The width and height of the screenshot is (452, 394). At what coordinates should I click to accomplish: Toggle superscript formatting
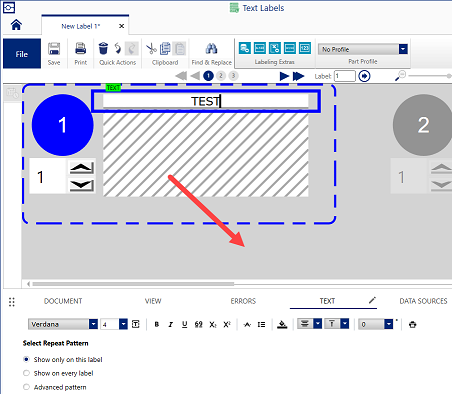[x=227, y=324]
